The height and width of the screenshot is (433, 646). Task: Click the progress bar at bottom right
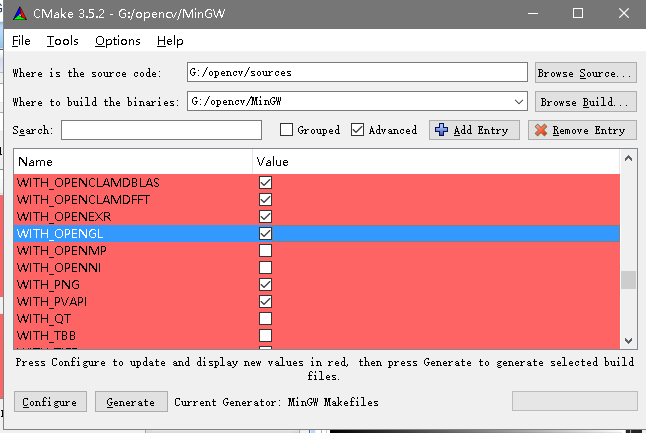pos(575,401)
